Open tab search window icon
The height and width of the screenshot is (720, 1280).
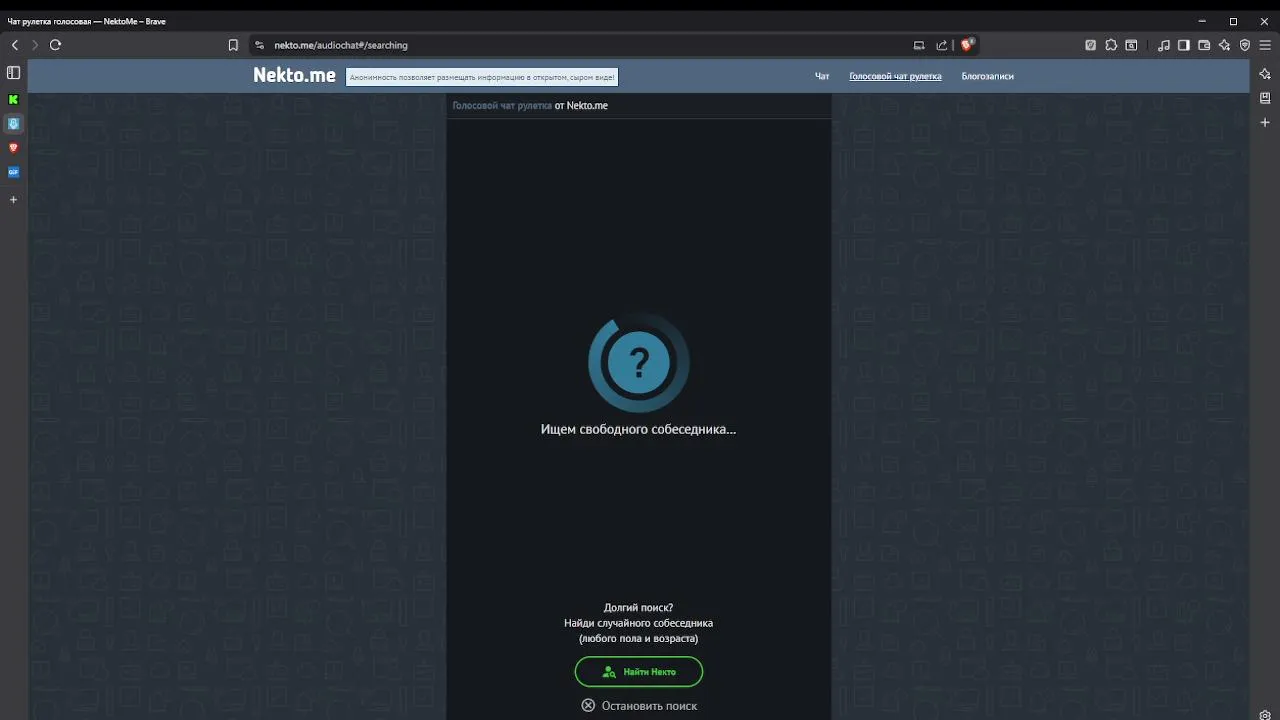(x=1131, y=45)
